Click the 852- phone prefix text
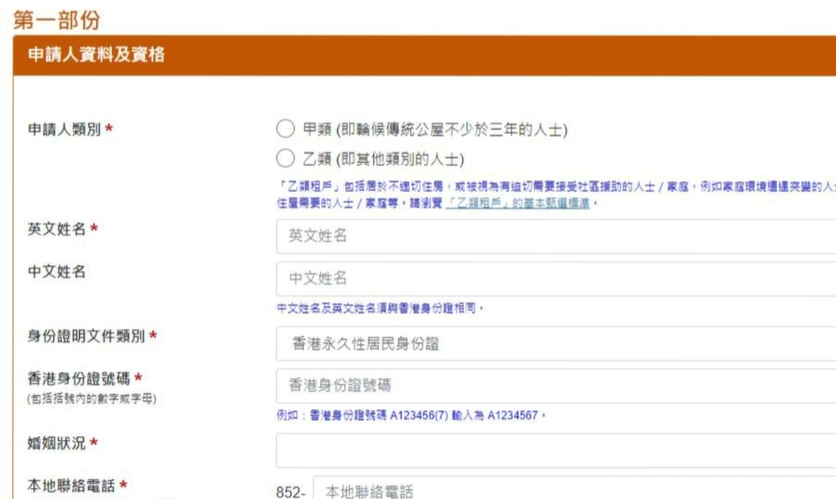This screenshot has width=836, height=499. coord(291,492)
